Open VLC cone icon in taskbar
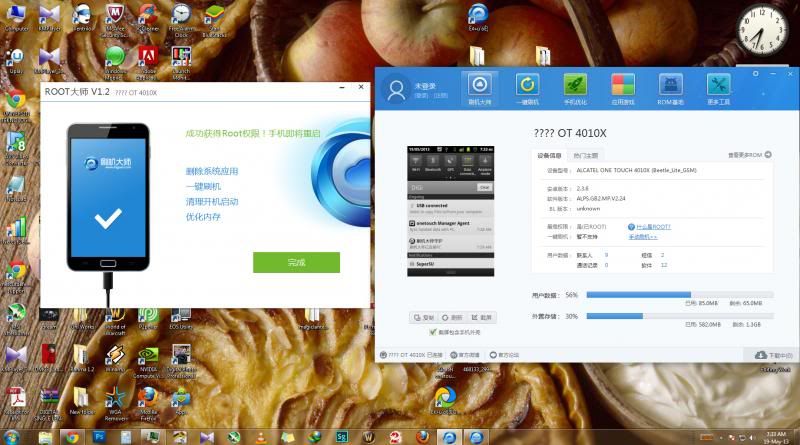800x445 pixels. point(261,437)
